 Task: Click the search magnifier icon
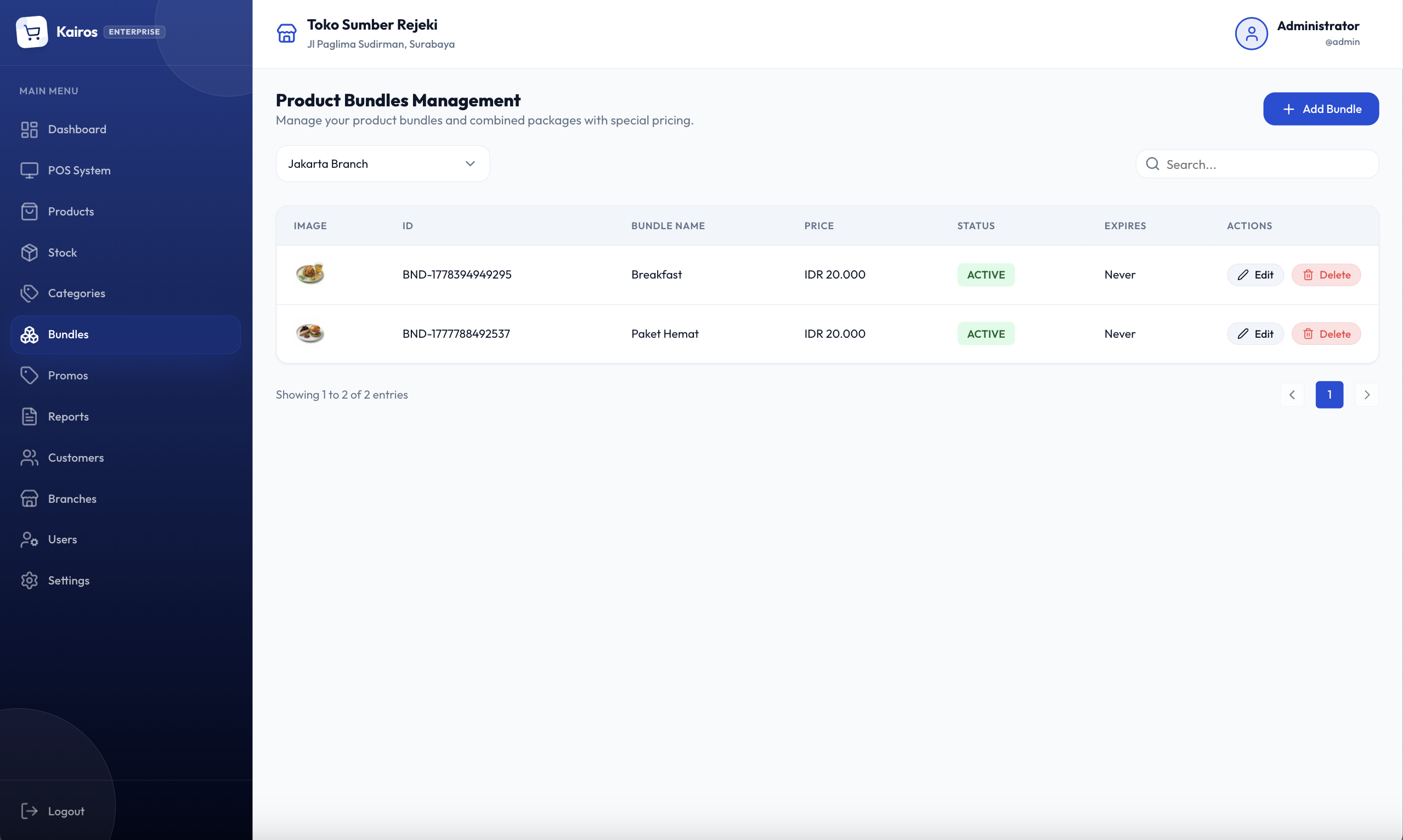tap(1152, 164)
